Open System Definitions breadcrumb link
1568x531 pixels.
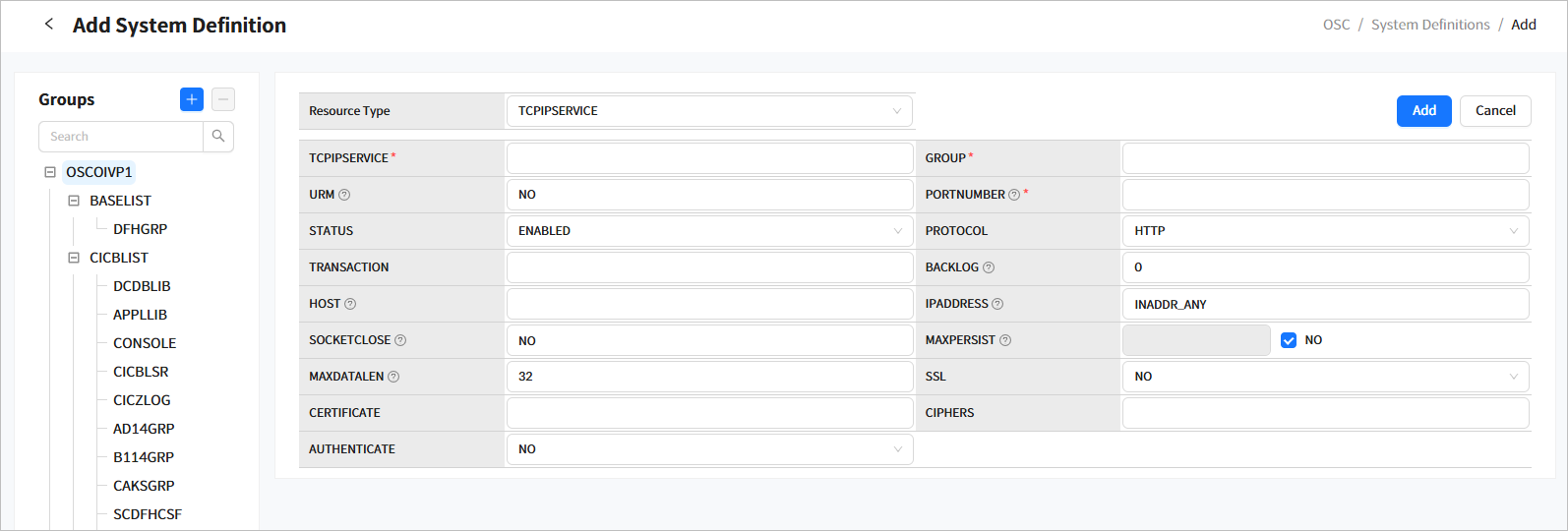click(x=1429, y=25)
